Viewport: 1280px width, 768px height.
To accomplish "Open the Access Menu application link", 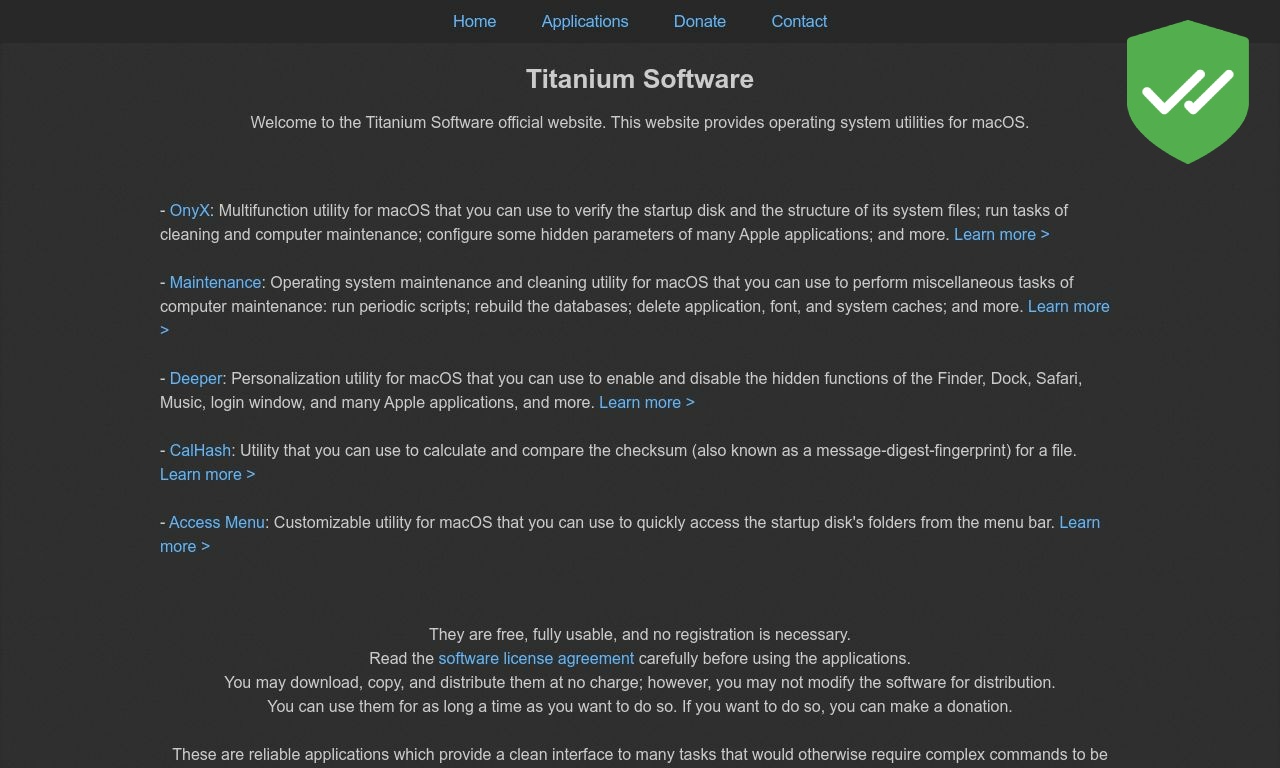I will (217, 522).
